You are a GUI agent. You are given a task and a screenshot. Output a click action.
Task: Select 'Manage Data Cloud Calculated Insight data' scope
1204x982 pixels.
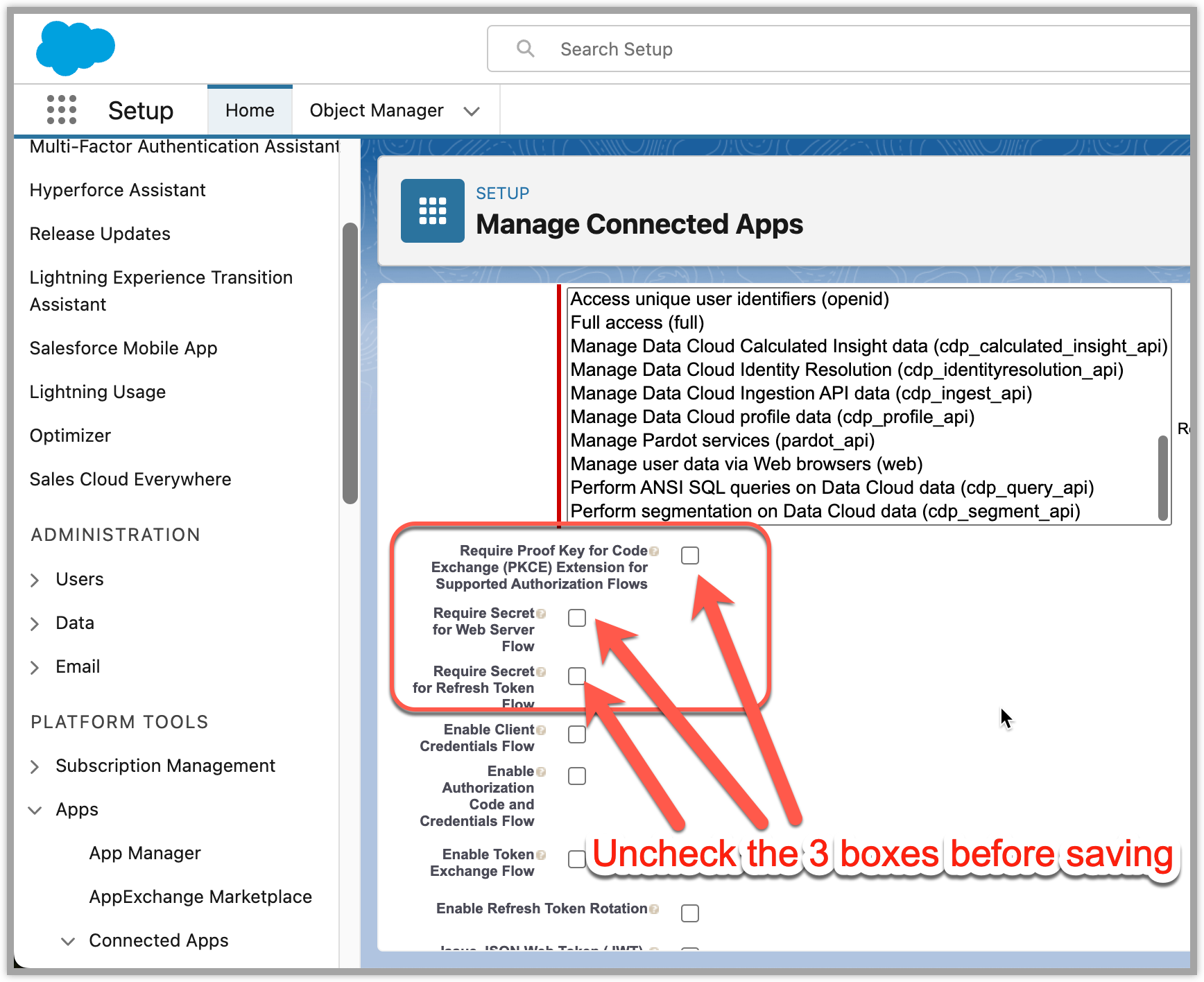[869, 346]
